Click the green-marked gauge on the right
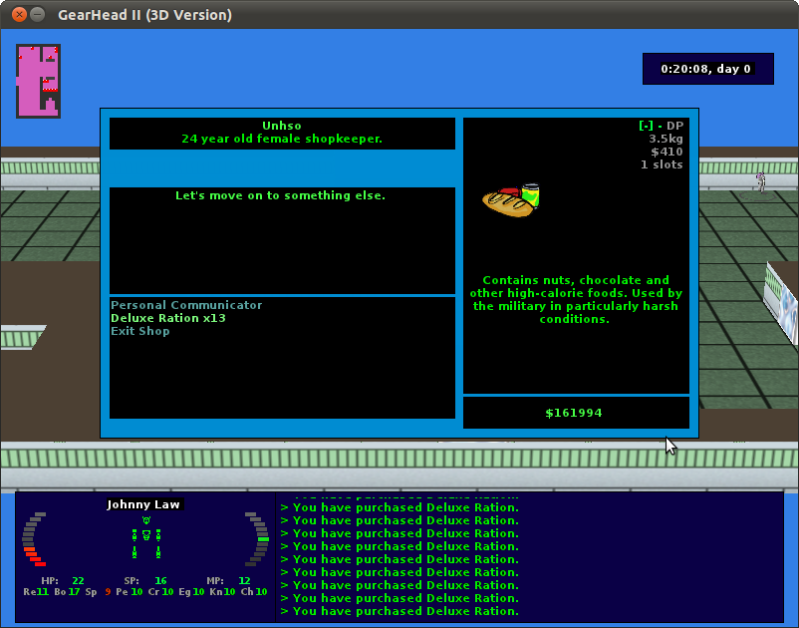The image size is (799, 628). pos(257,539)
